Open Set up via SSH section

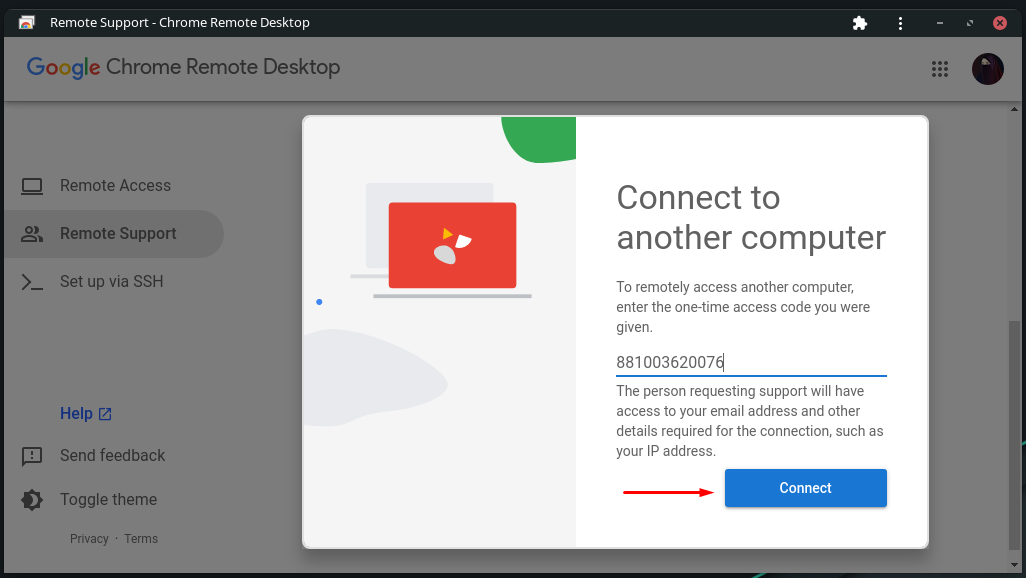[111, 281]
